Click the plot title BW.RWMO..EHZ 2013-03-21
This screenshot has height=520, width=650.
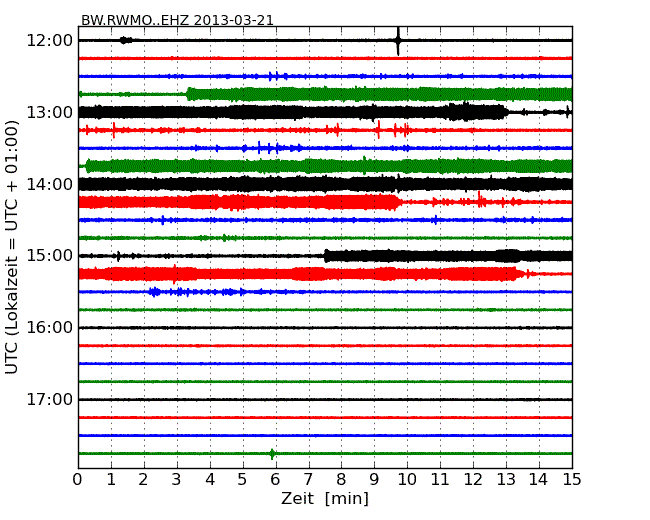pyautogui.click(x=177, y=20)
